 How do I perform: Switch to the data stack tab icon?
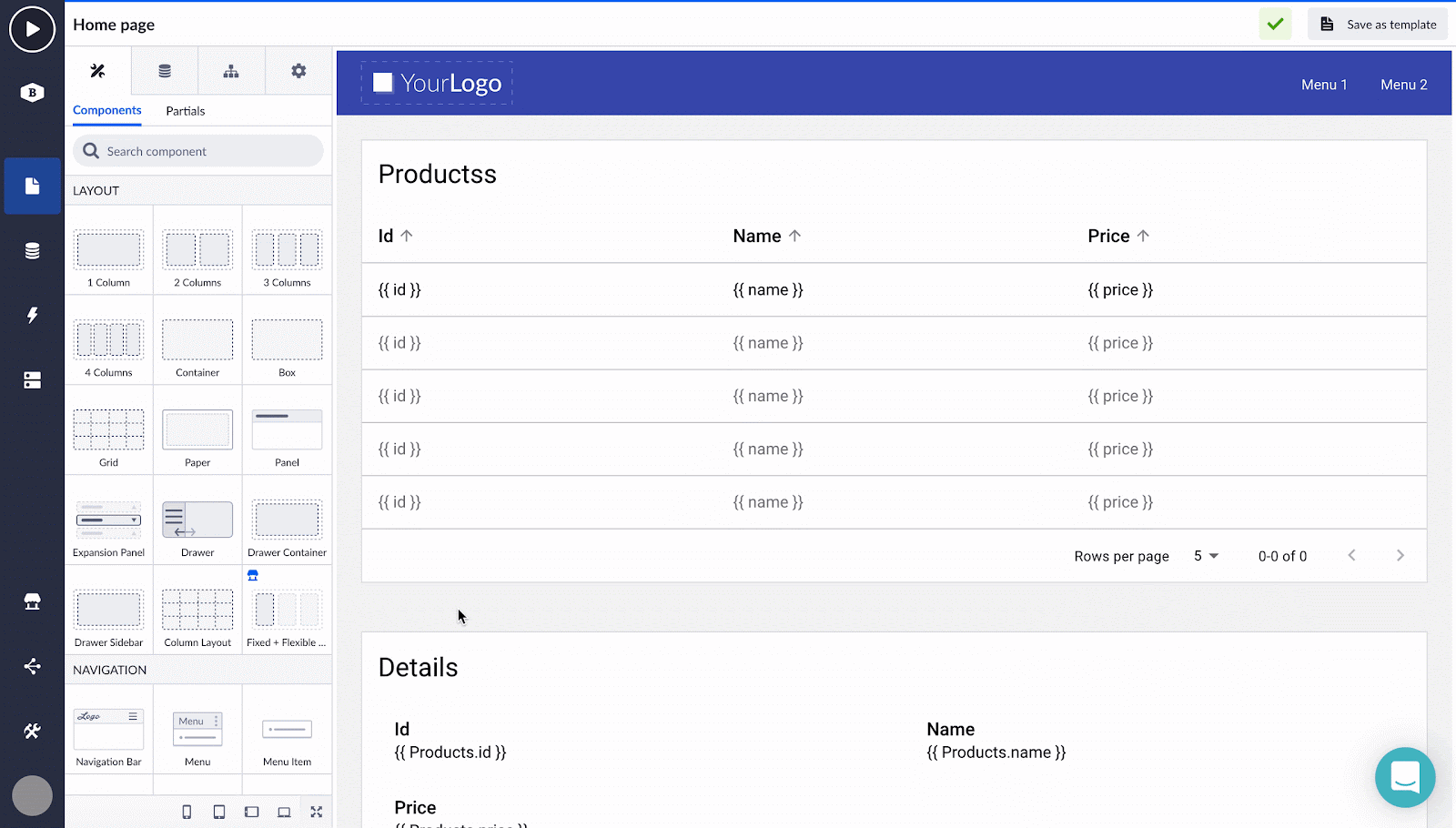[x=165, y=71]
